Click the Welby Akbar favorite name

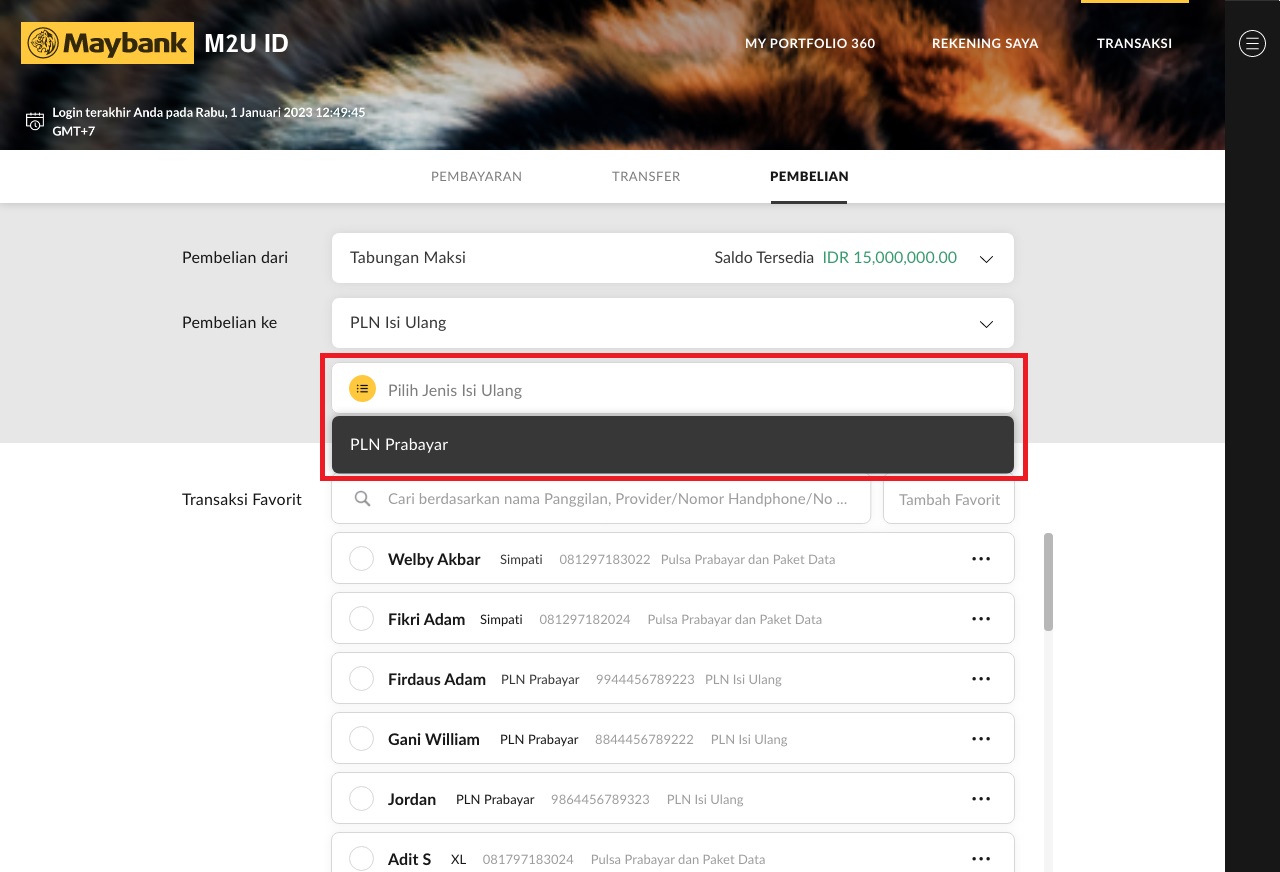click(434, 559)
